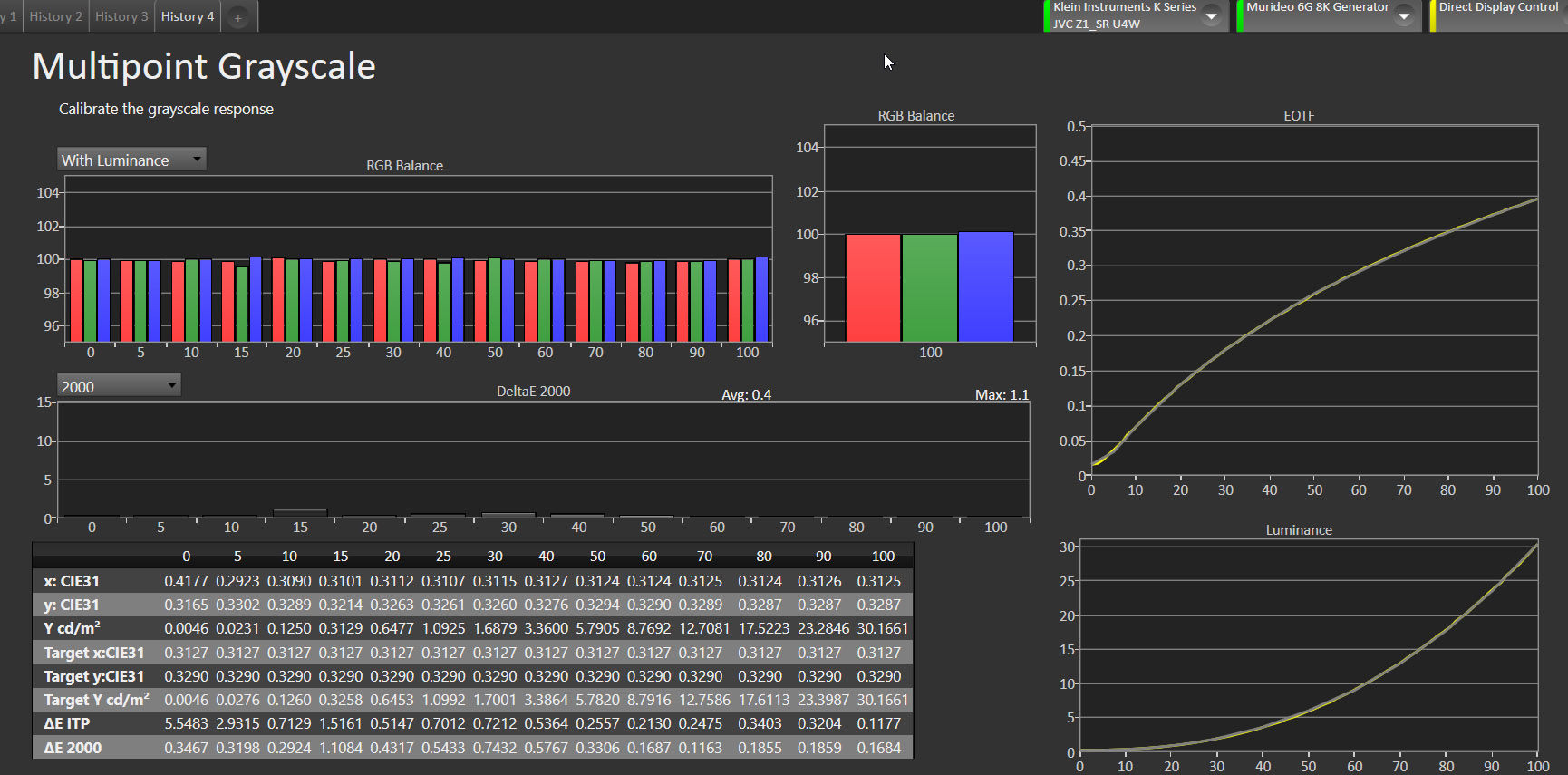
Task: Open the Direct Display Control panel
Action: [x=1498, y=15]
